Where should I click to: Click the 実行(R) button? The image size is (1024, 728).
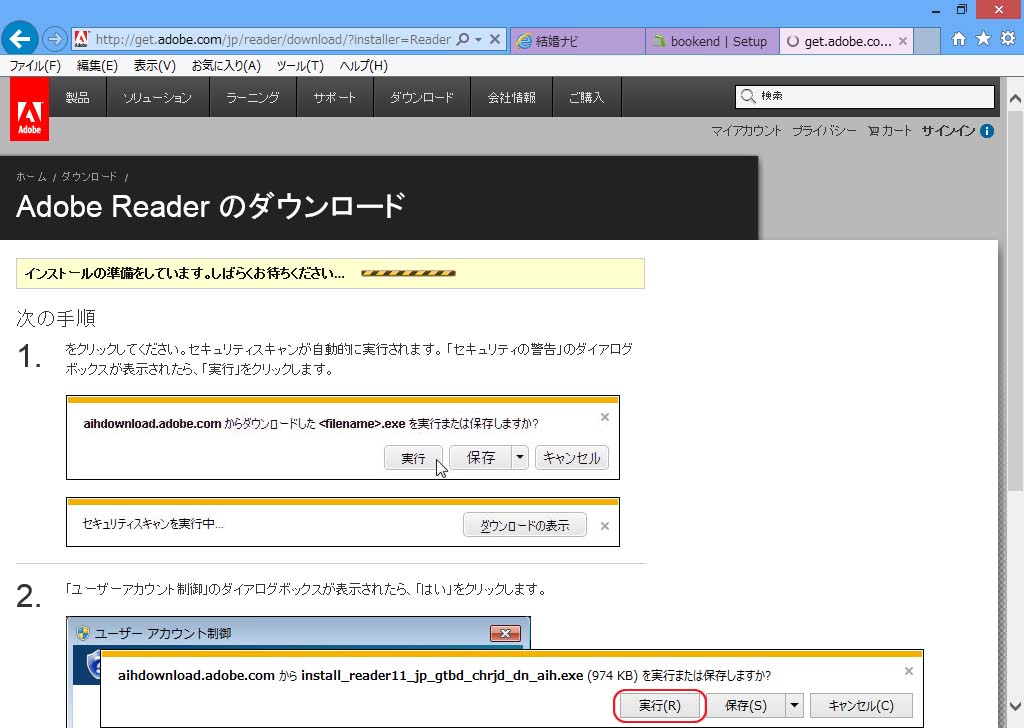coord(658,705)
